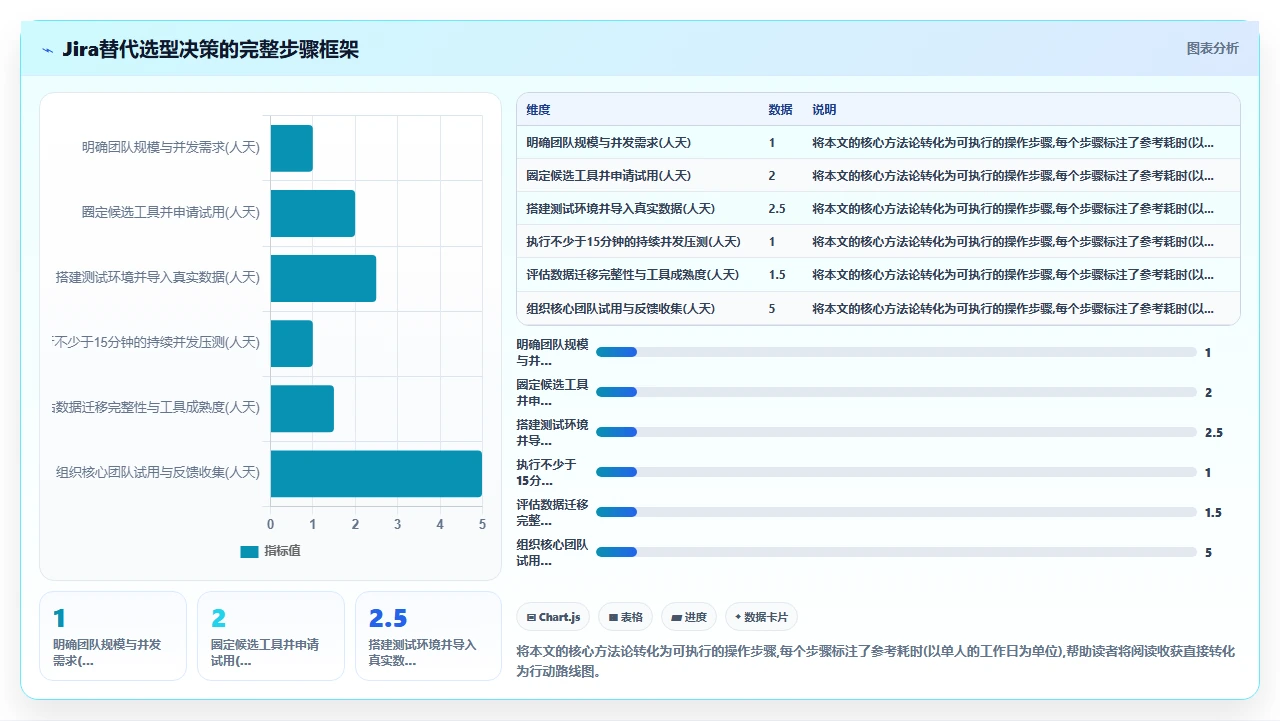Click the 维度 table column header
The height and width of the screenshot is (721, 1280).
pos(539,110)
